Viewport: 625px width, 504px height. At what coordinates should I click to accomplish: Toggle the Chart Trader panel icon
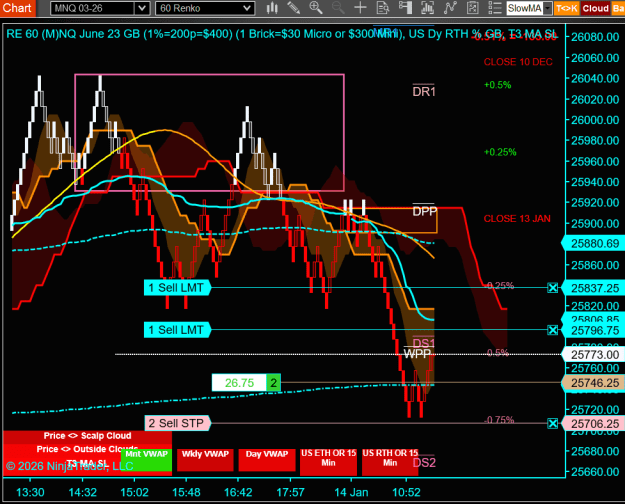click(x=405, y=8)
